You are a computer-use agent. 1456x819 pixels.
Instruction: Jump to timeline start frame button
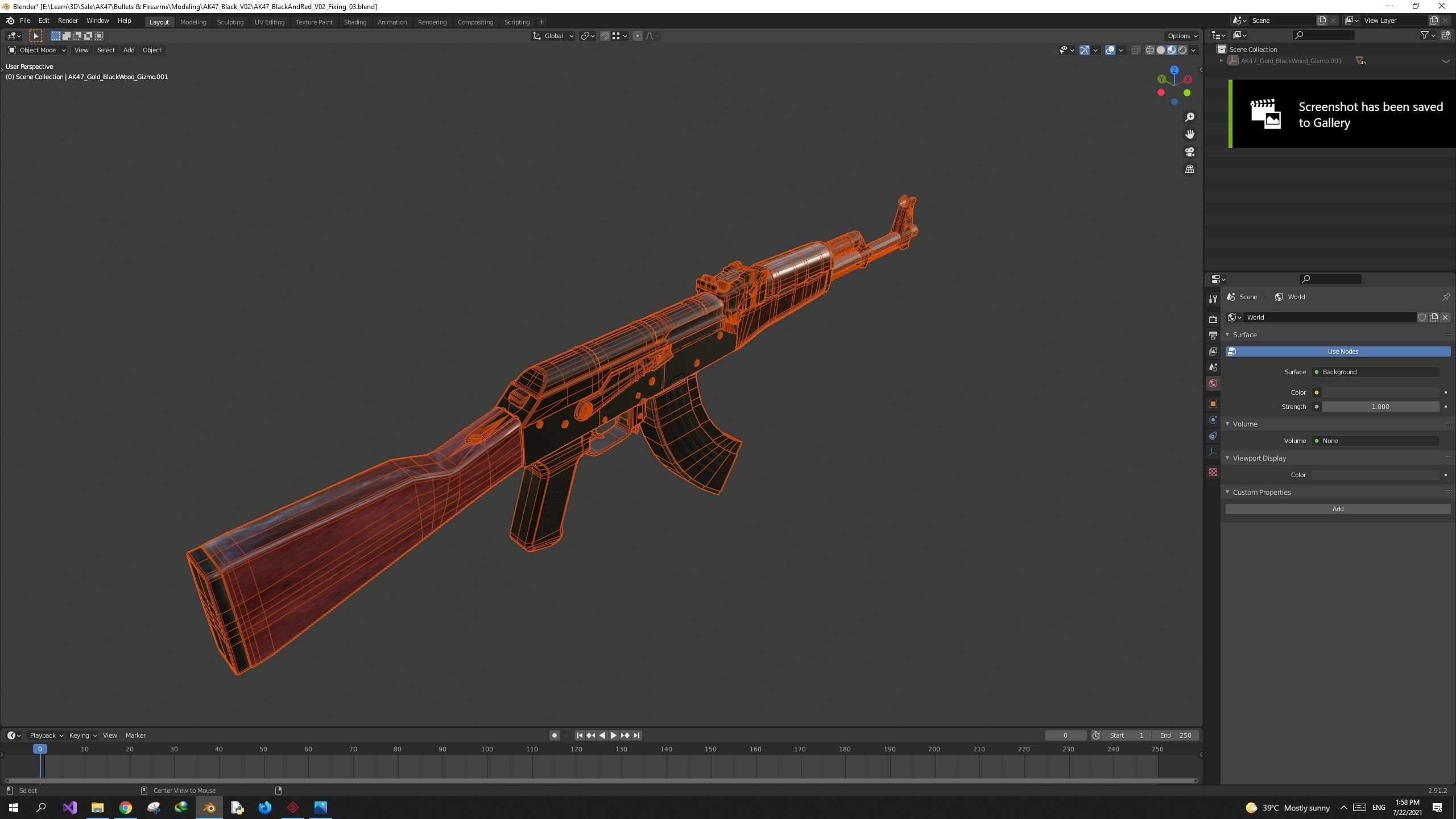[x=580, y=735]
